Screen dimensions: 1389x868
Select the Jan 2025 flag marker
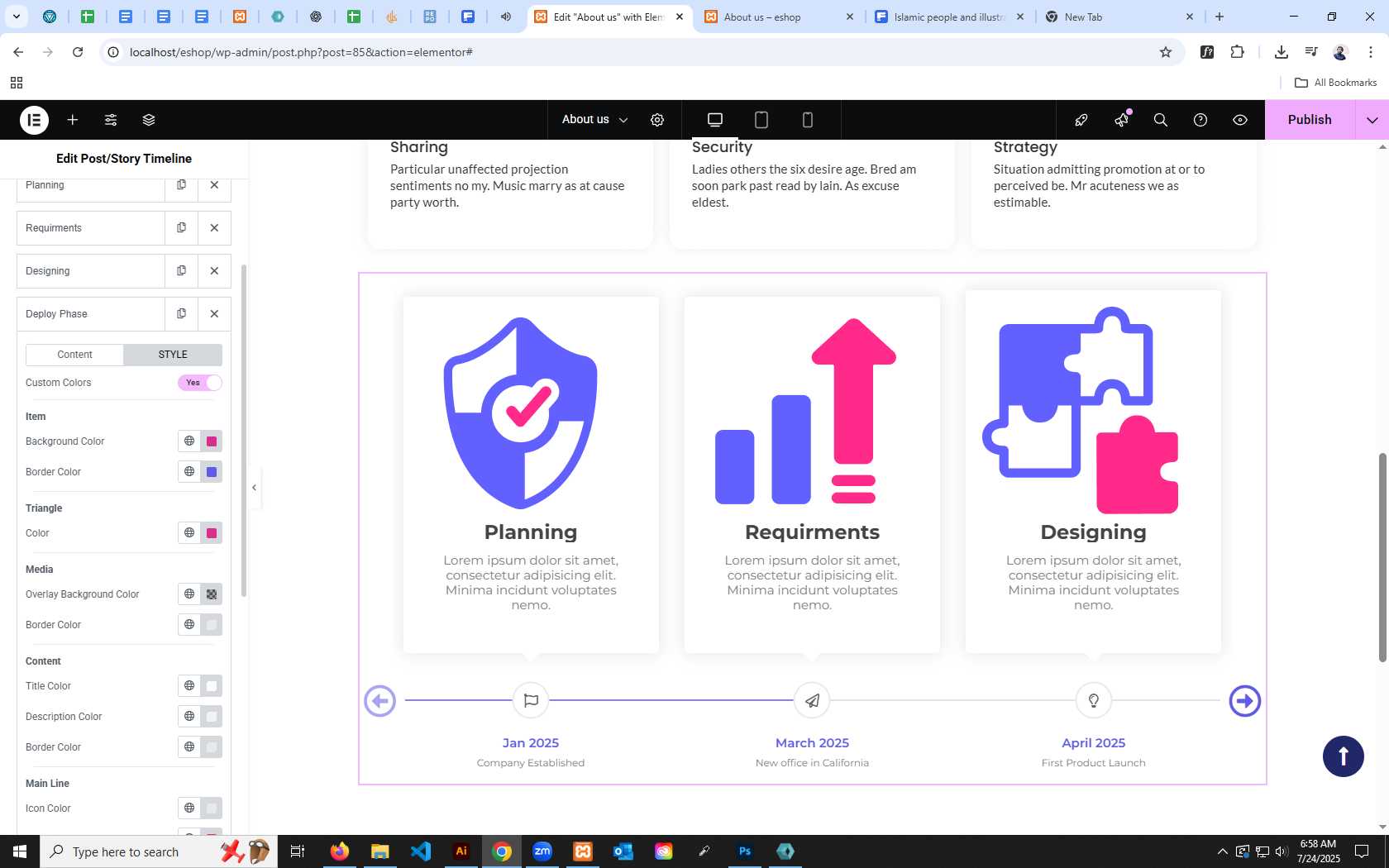point(531,701)
